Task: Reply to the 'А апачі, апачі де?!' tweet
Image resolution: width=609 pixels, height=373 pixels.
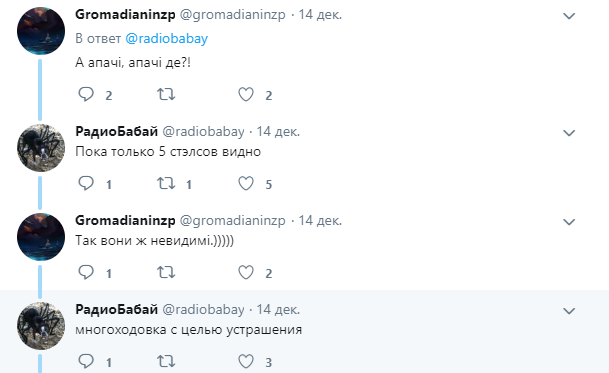Action: click(x=86, y=94)
